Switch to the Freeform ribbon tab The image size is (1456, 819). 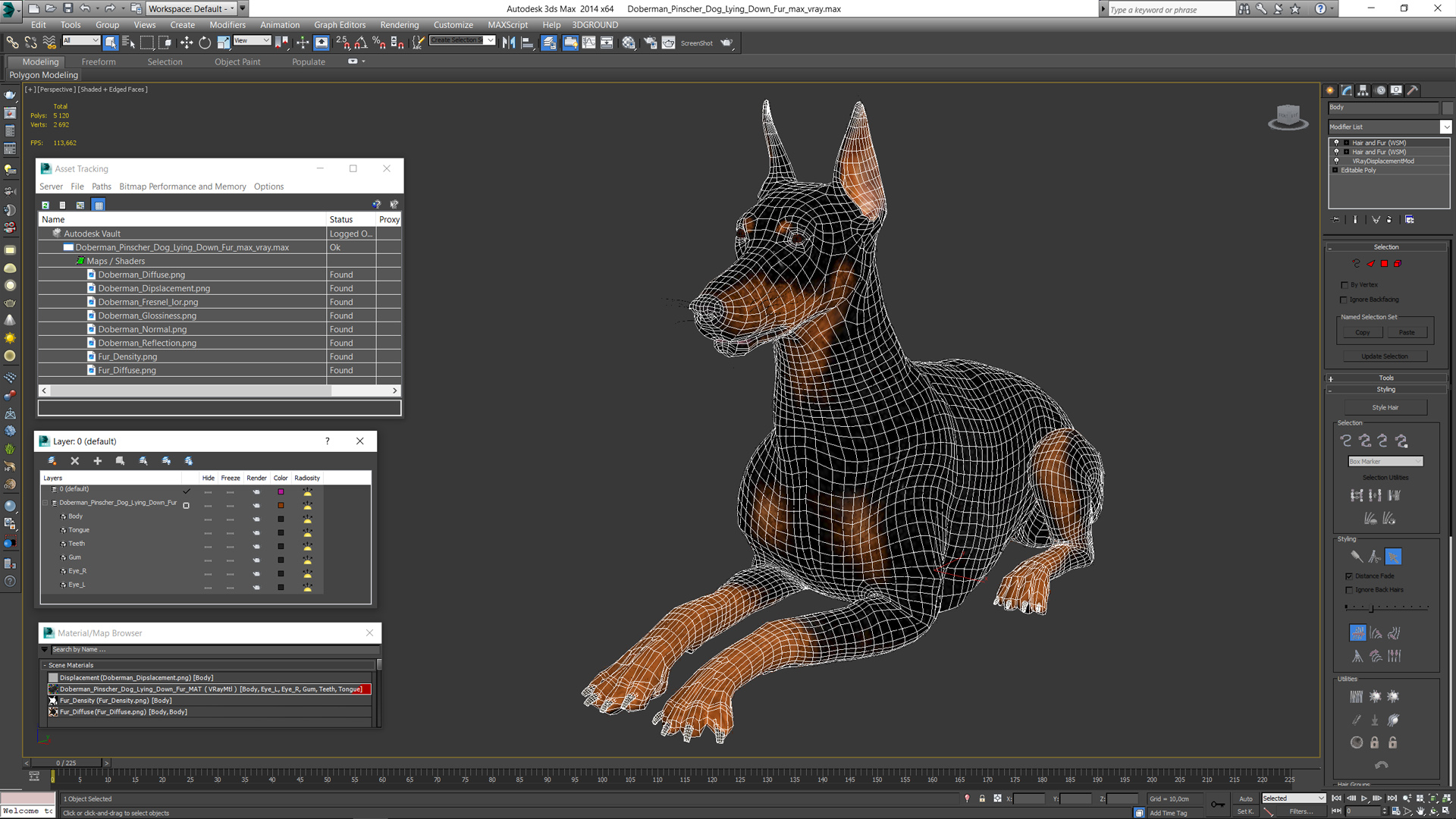99,62
